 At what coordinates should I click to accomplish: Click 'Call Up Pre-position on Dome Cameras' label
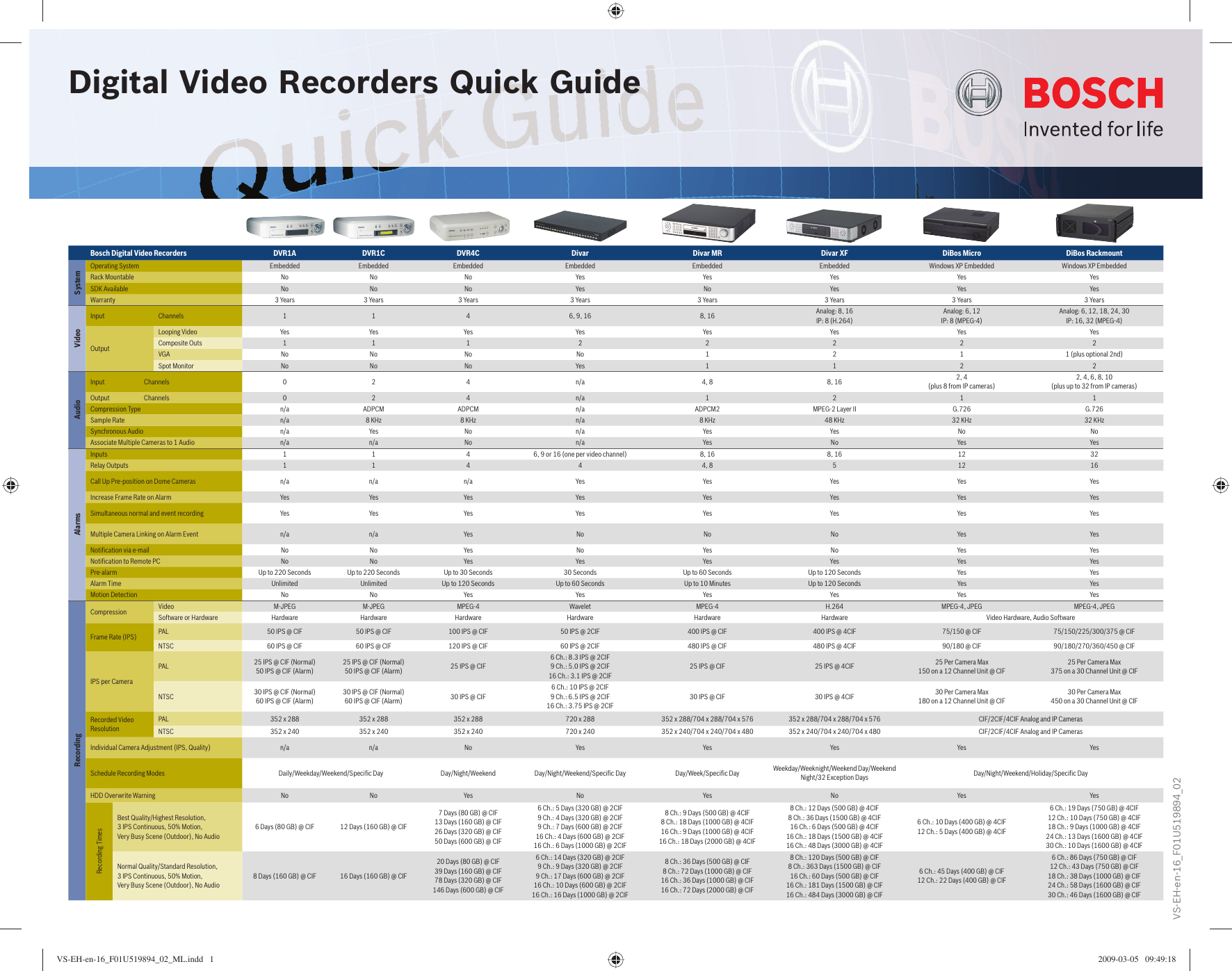point(143,482)
